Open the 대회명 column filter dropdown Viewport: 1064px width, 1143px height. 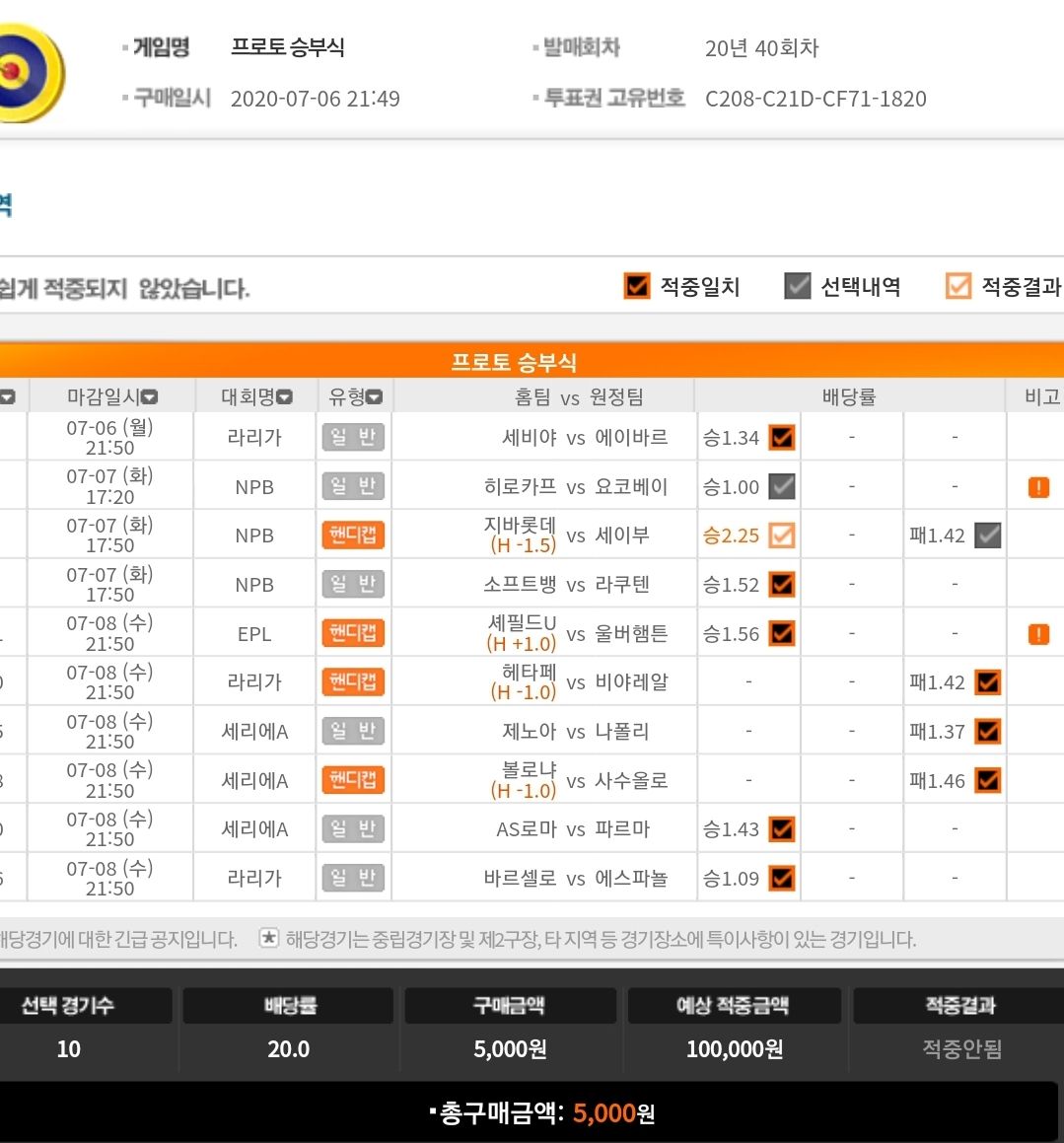tap(285, 397)
